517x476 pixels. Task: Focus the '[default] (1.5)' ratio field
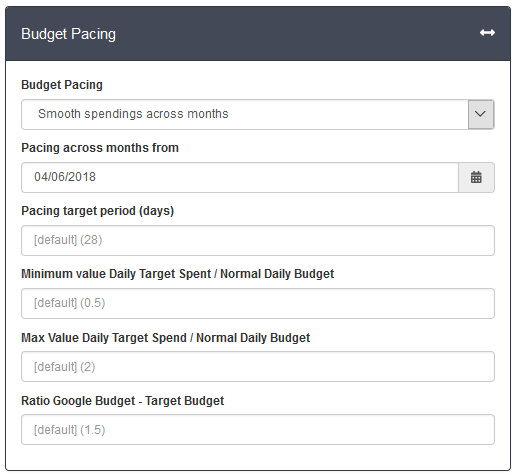pos(258,429)
